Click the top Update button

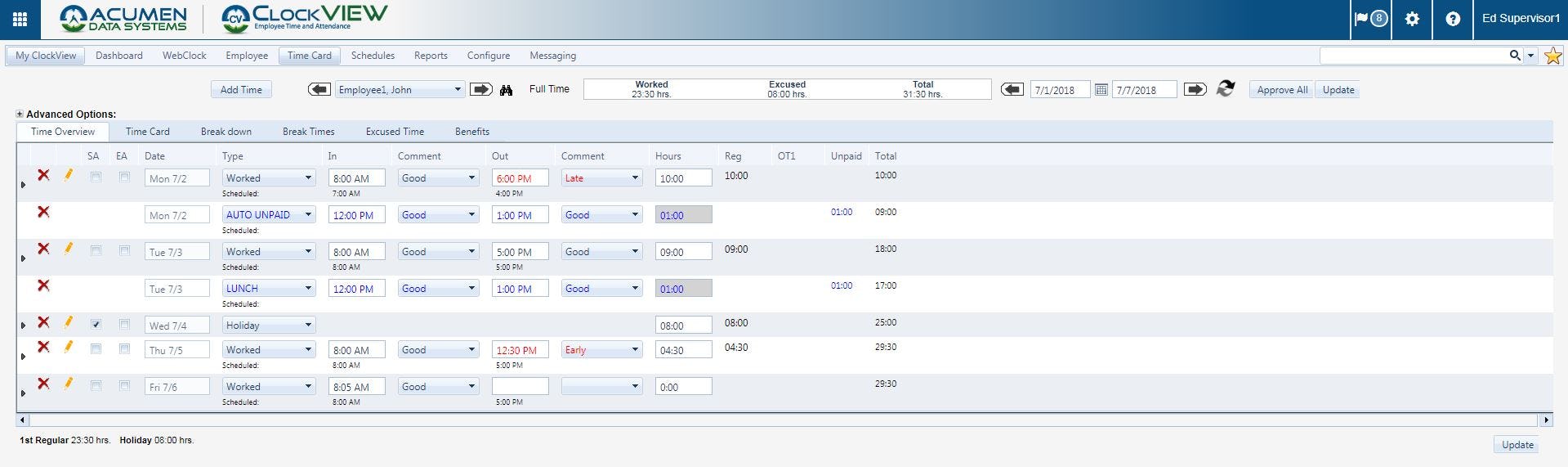(x=1338, y=90)
